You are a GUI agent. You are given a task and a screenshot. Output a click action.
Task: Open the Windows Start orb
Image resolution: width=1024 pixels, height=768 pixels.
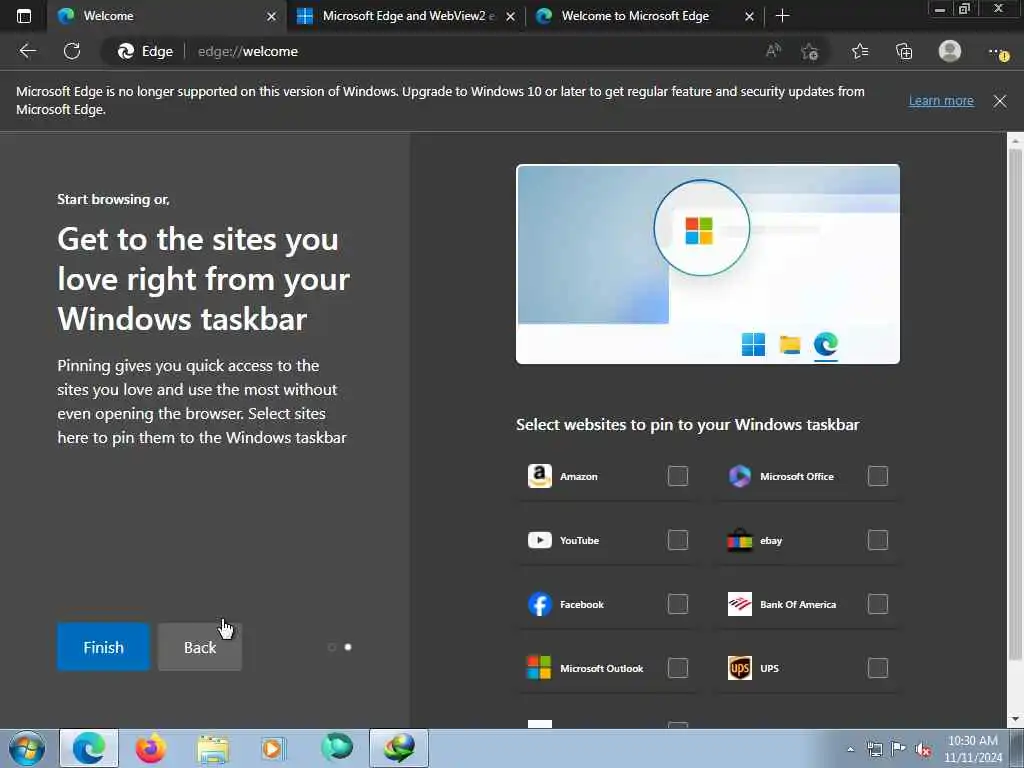[x=27, y=748]
